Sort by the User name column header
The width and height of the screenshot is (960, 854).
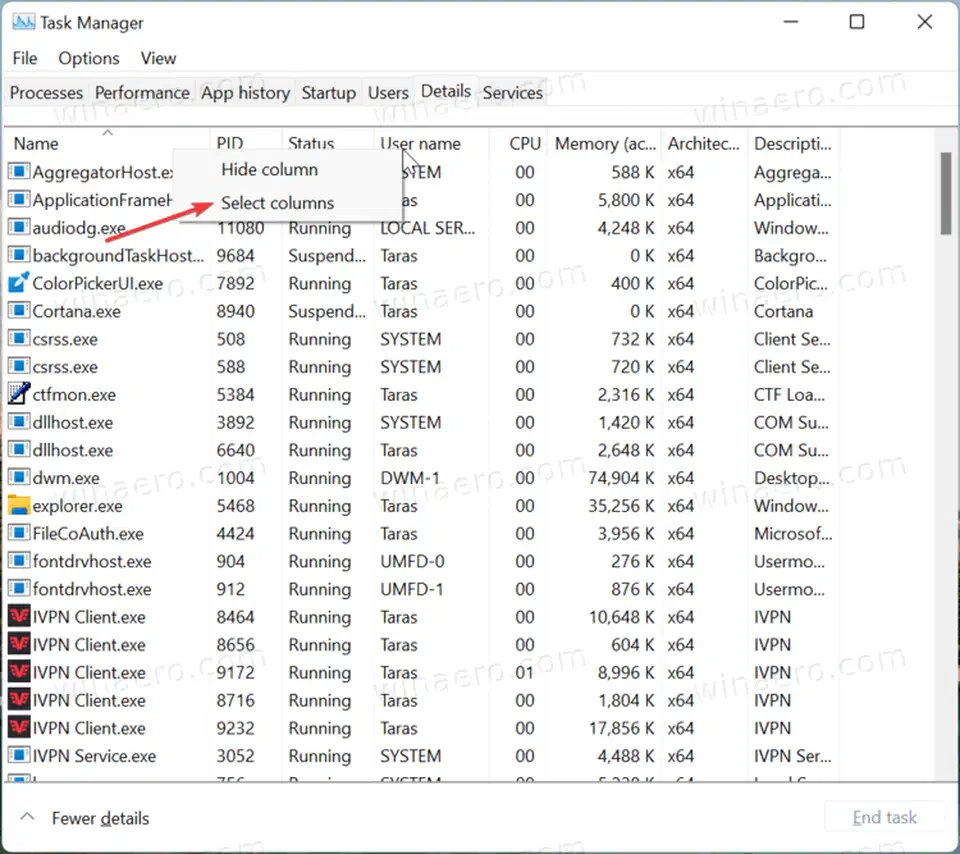[431, 143]
